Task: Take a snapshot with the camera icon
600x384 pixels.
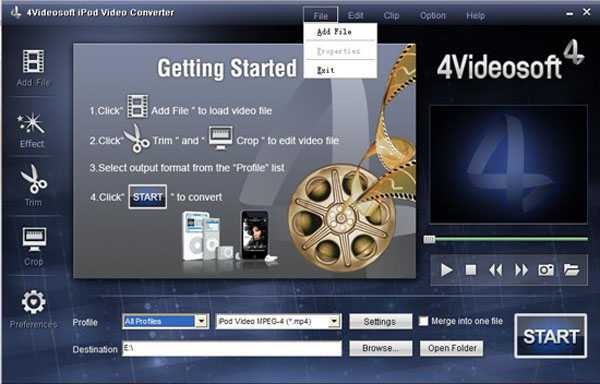Action: click(x=546, y=270)
